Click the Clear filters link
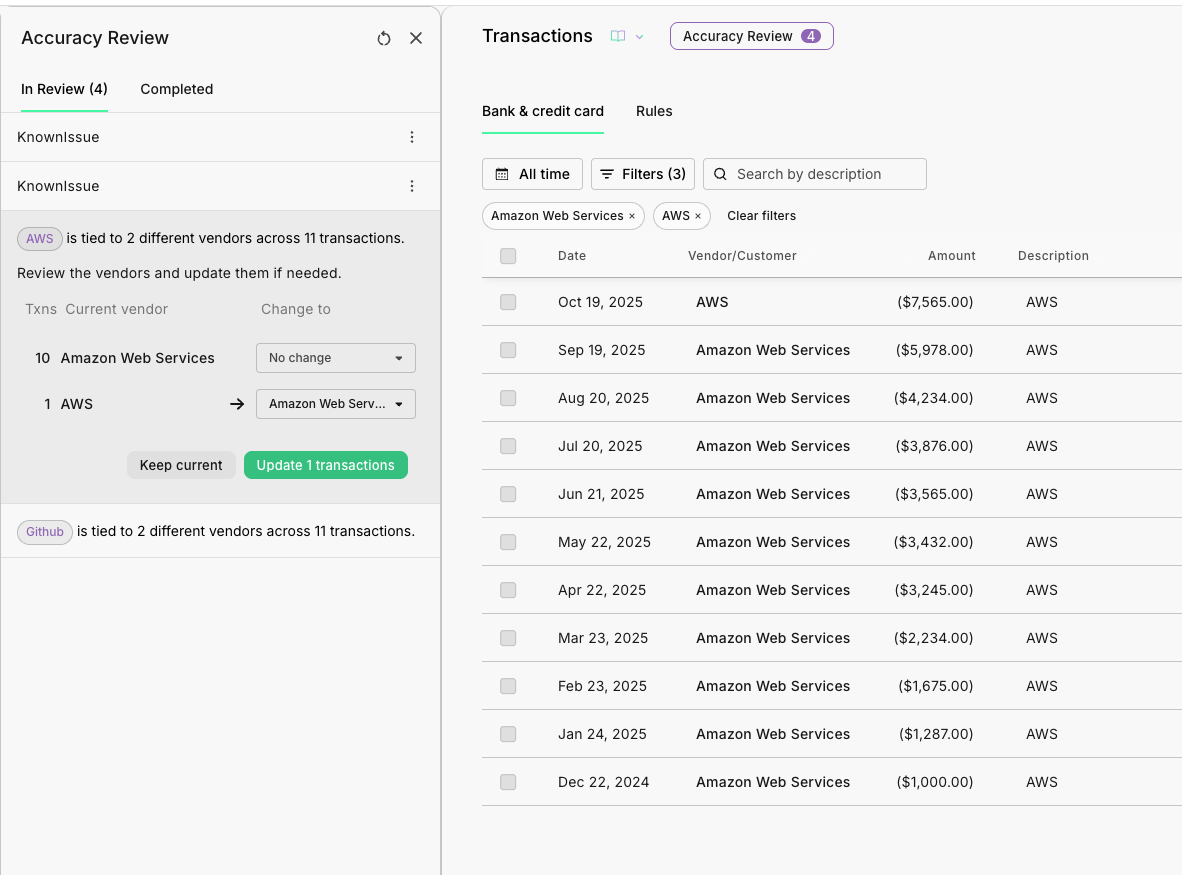The width and height of the screenshot is (1182, 875). tap(761, 216)
